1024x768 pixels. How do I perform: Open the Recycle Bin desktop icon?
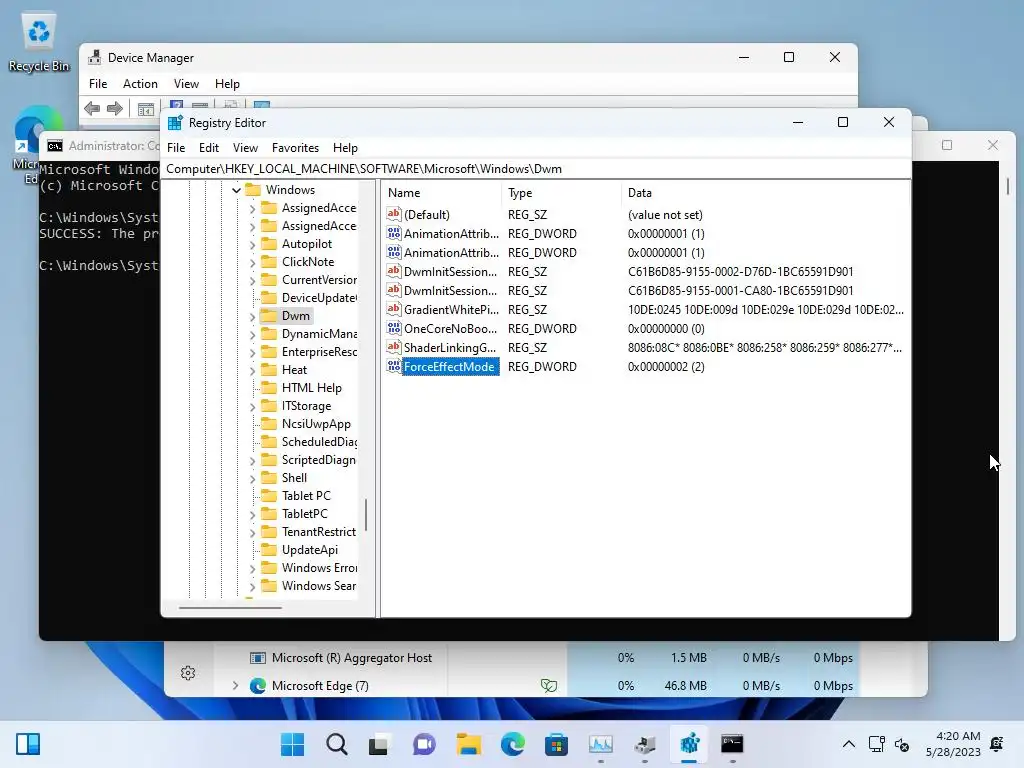[x=39, y=43]
